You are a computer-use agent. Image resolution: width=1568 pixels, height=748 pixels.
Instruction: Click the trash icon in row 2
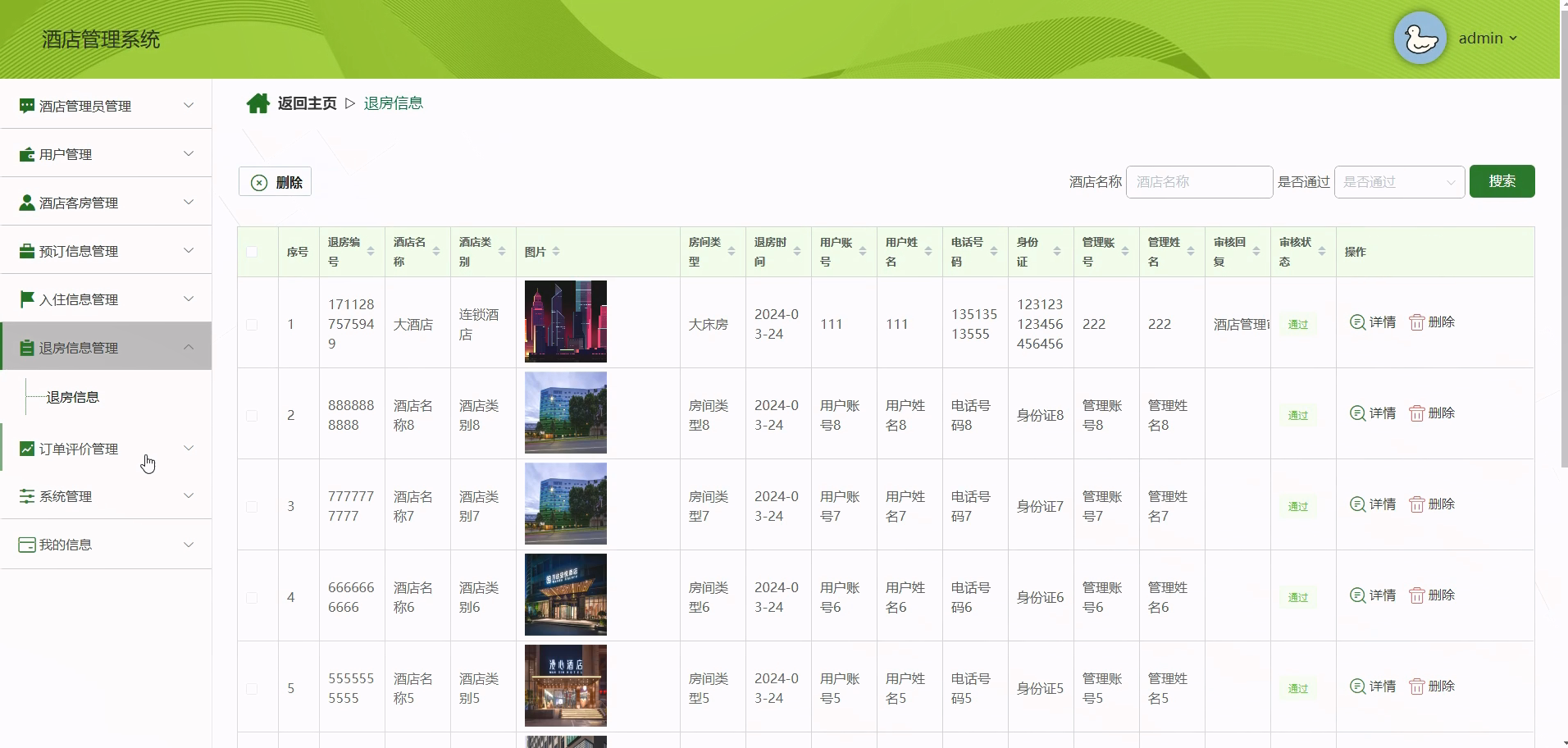click(x=1417, y=413)
